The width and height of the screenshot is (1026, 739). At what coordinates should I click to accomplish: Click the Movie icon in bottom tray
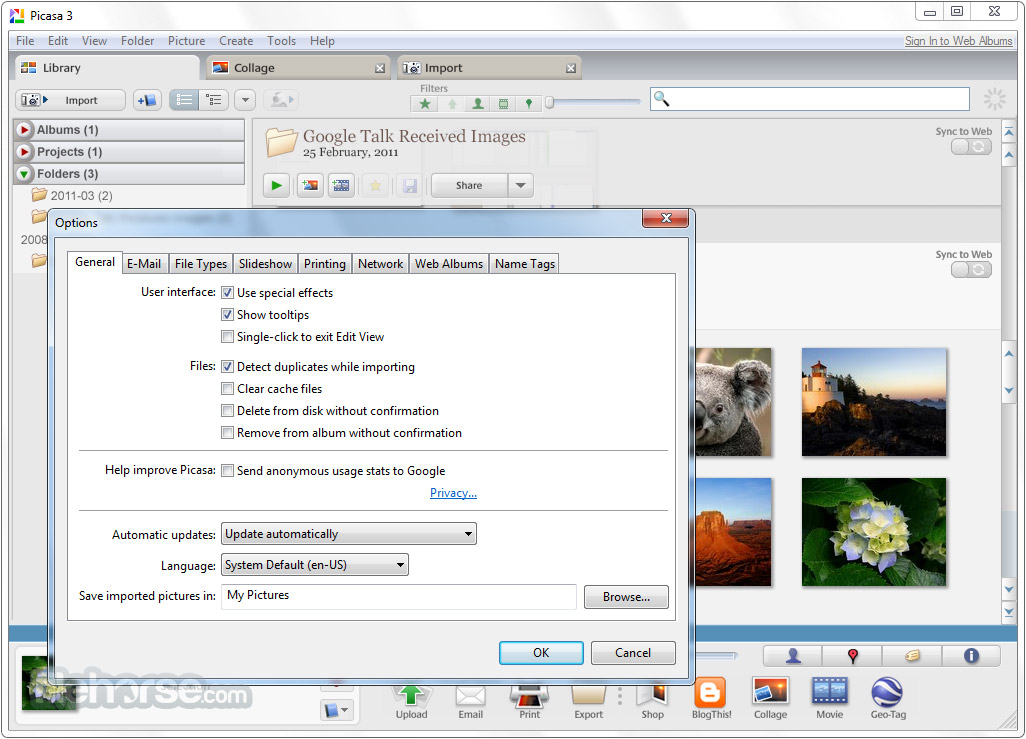(x=830, y=699)
